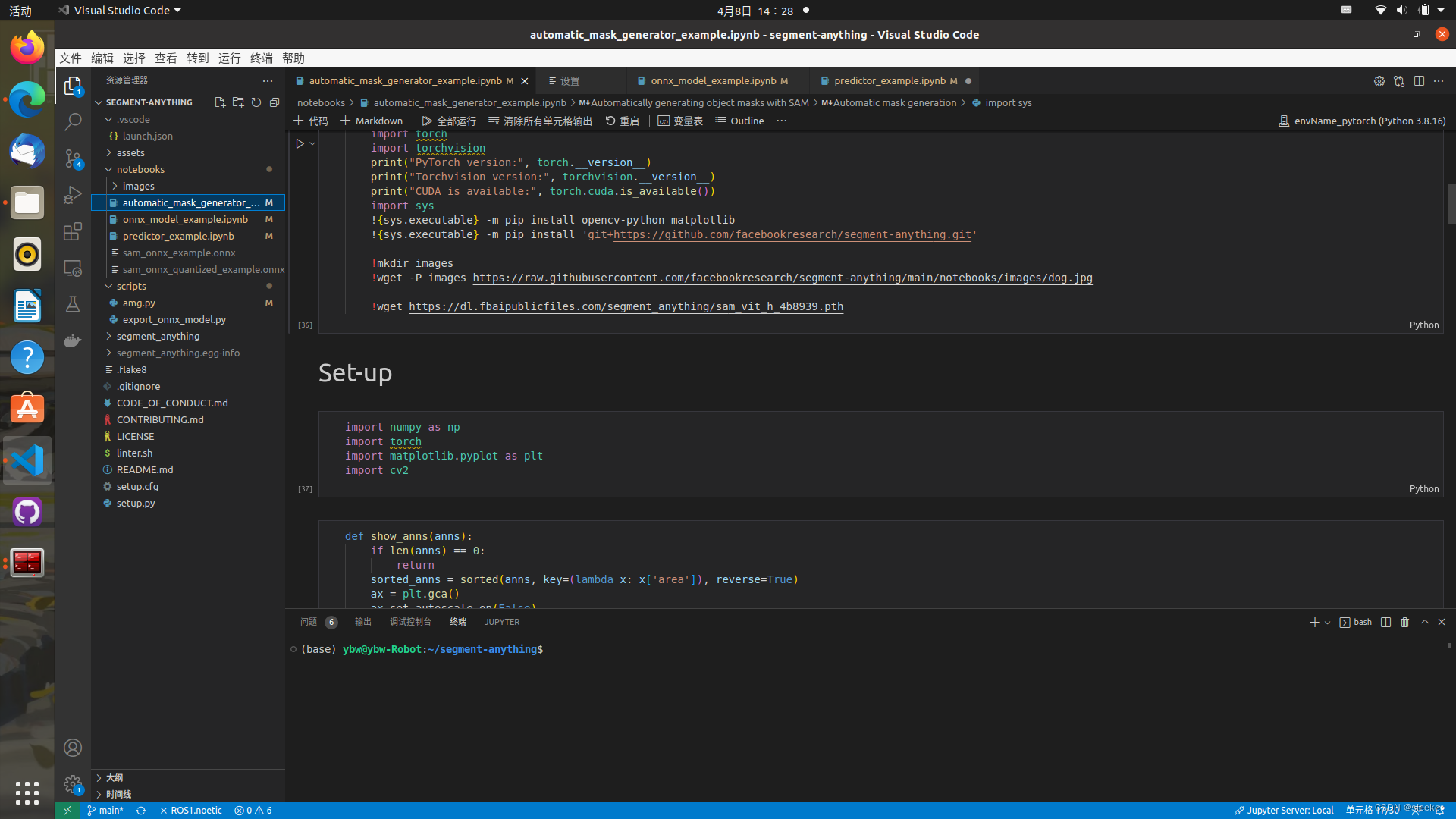1456x819 pixels.
Task: Expand the segment_anything folder
Action: pyautogui.click(x=158, y=336)
